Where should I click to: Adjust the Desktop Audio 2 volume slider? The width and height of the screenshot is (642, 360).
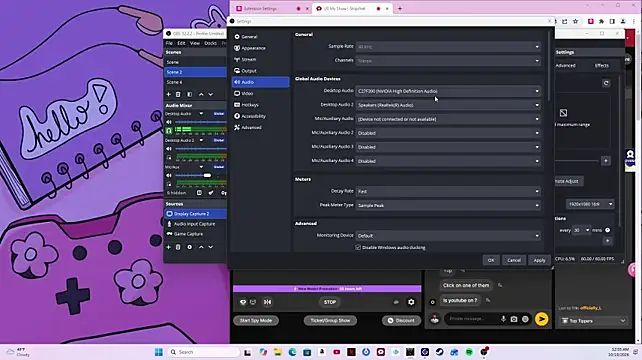(201, 149)
